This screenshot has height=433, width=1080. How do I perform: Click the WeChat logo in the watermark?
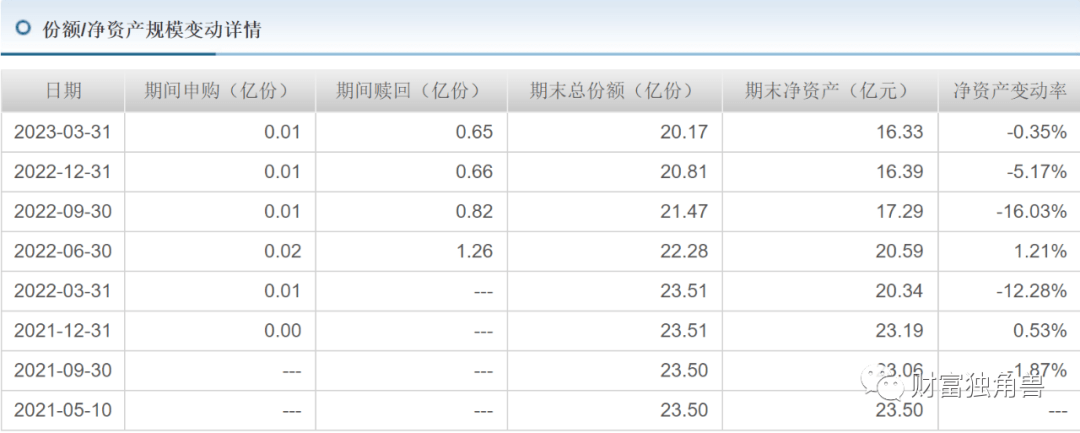click(887, 385)
